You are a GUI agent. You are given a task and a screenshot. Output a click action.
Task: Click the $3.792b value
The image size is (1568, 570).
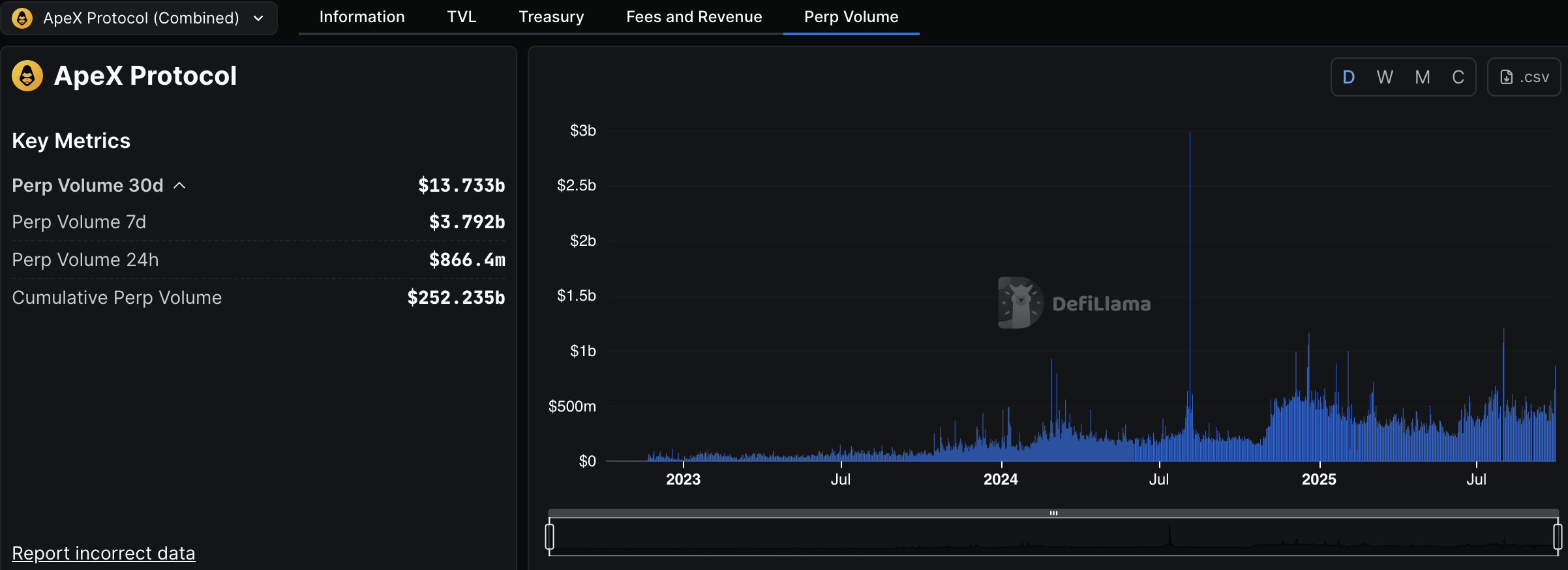[x=467, y=222]
